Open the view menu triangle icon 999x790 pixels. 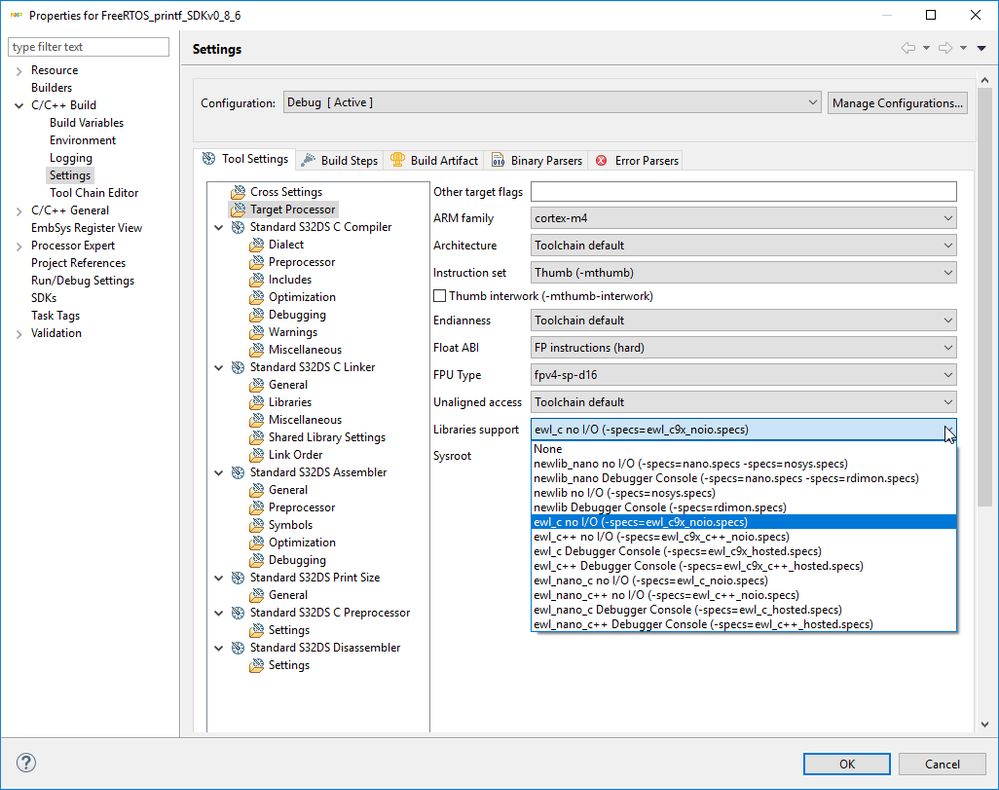coord(982,48)
